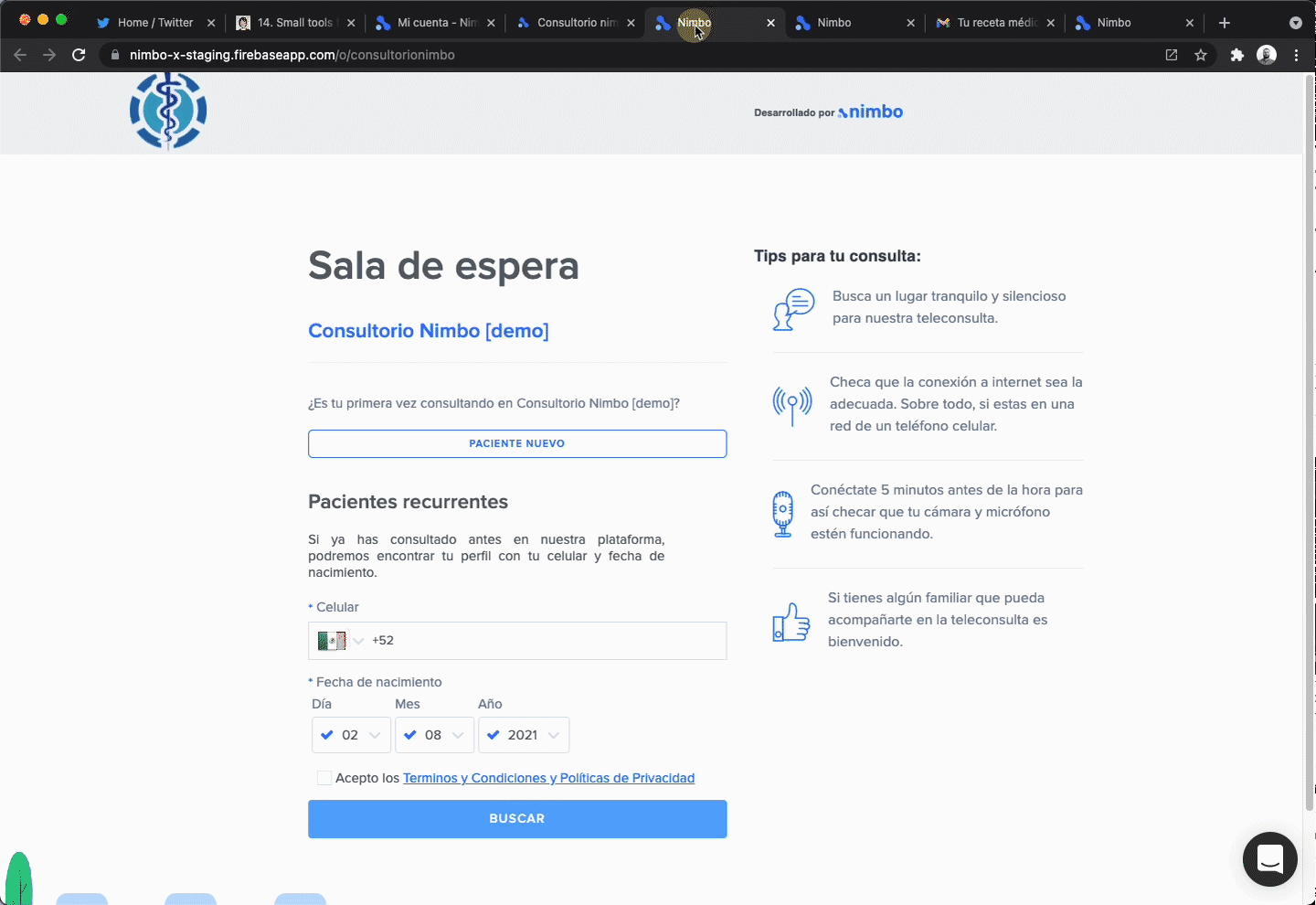The image size is (1316, 905).
Task: Open the Chrome profile avatar
Action: coord(1267,55)
